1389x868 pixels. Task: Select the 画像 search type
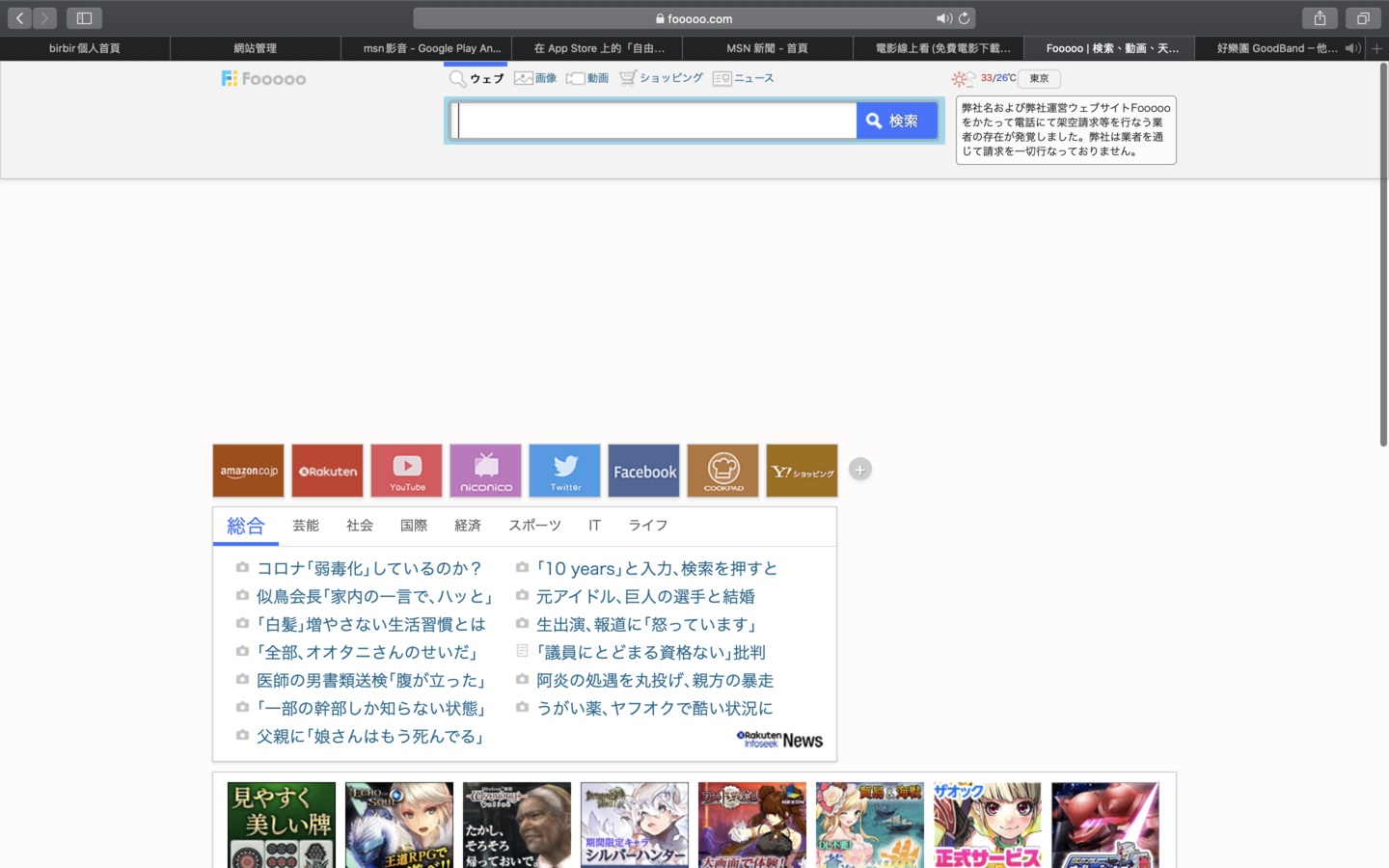click(x=535, y=78)
